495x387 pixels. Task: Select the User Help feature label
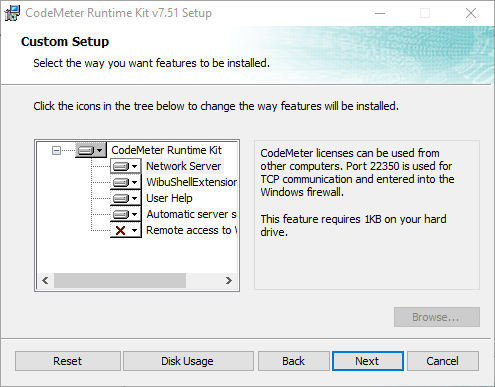point(169,198)
